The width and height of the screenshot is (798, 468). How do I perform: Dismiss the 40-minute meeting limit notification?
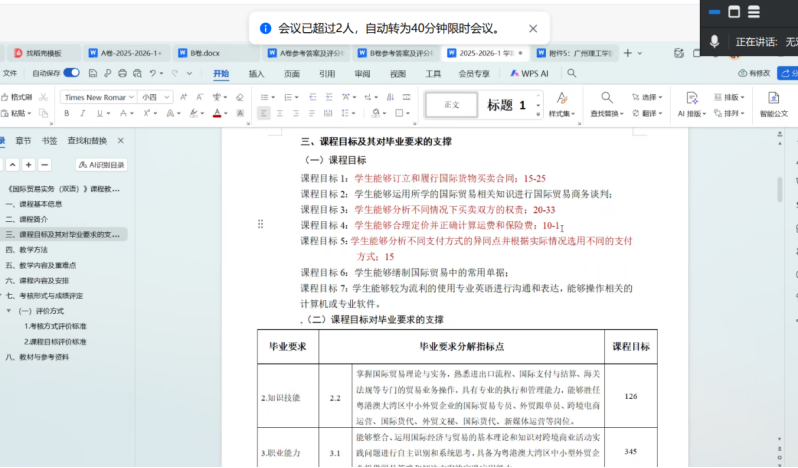533,29
